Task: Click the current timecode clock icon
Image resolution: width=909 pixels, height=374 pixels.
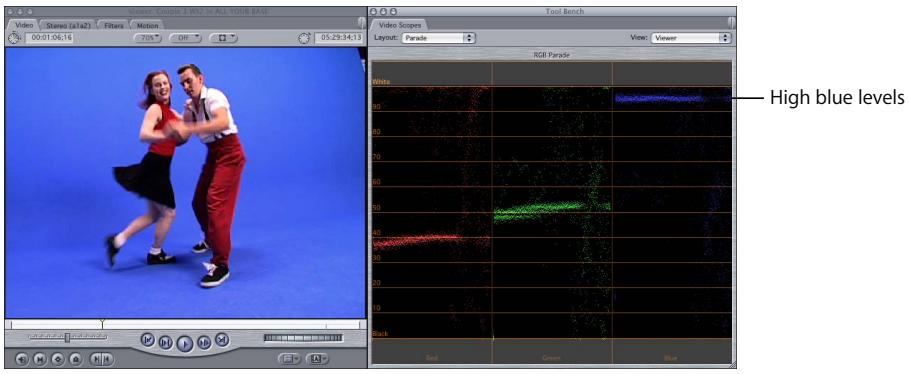Action: pyautogui.click(x=305, y=38)
